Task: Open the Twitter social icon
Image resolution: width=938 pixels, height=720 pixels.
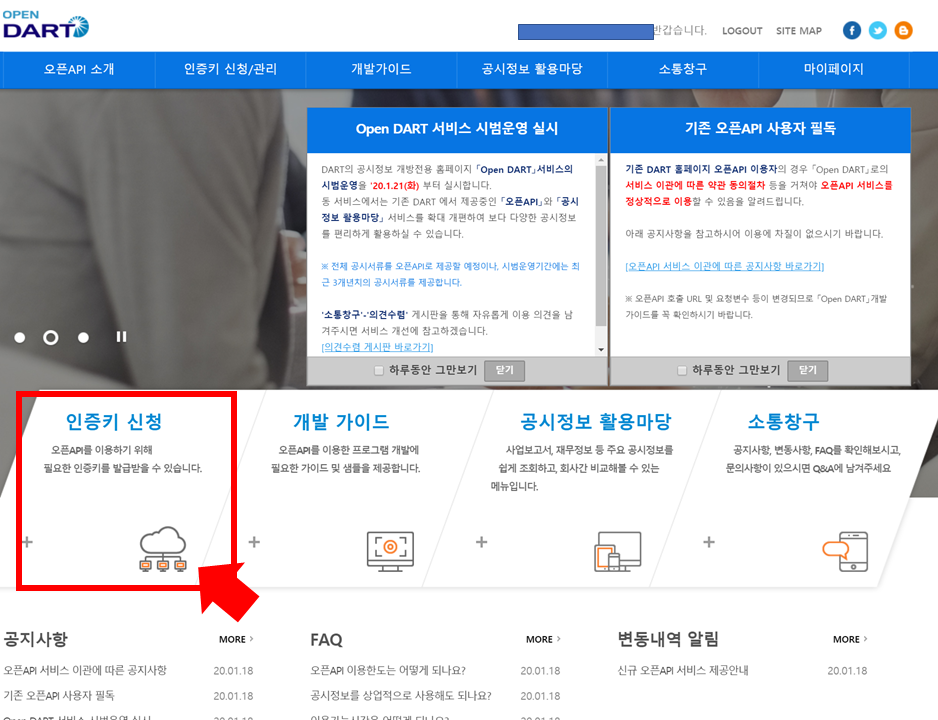Action: click(x=878, y=30)
